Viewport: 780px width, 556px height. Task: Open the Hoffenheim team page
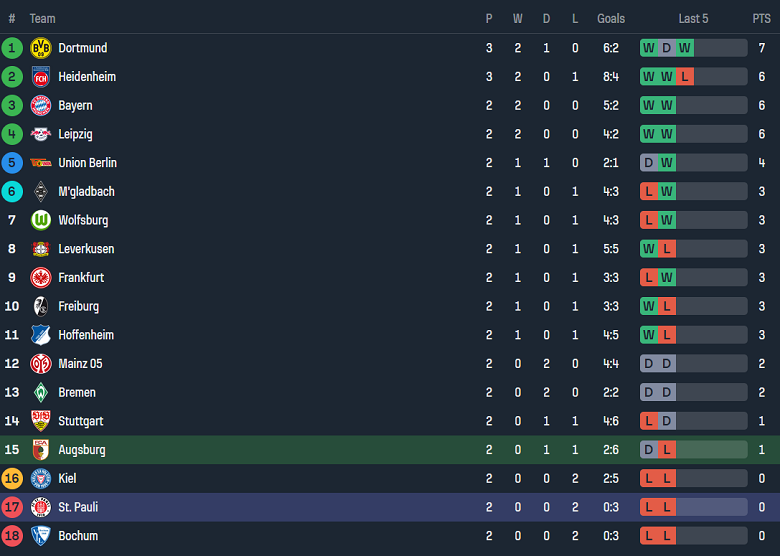pos(86,335)
